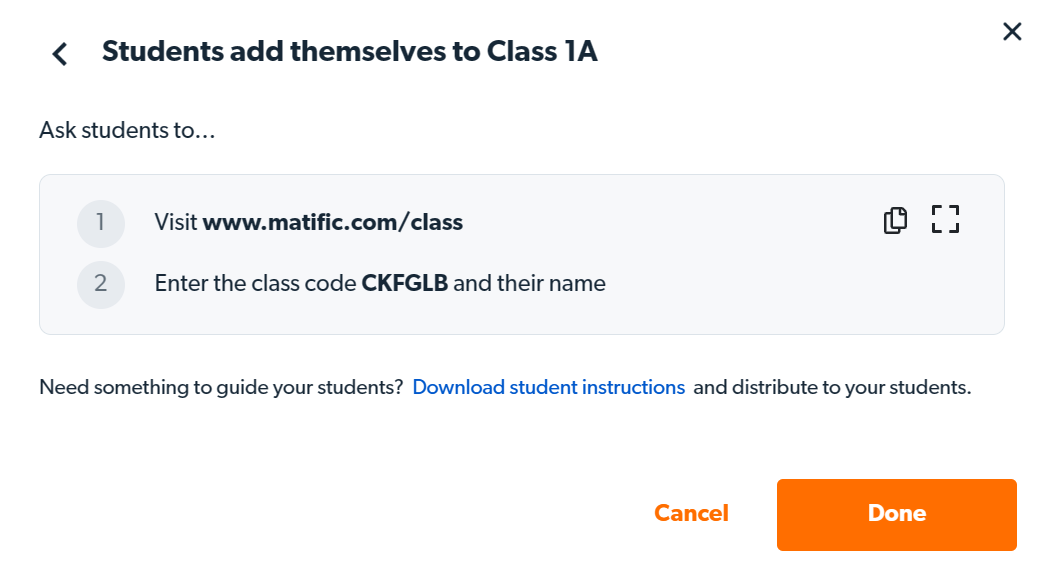1044x566 pixels.
Task: Expand the instructions to fullscreen view
Action: click(x=945, y=220)
